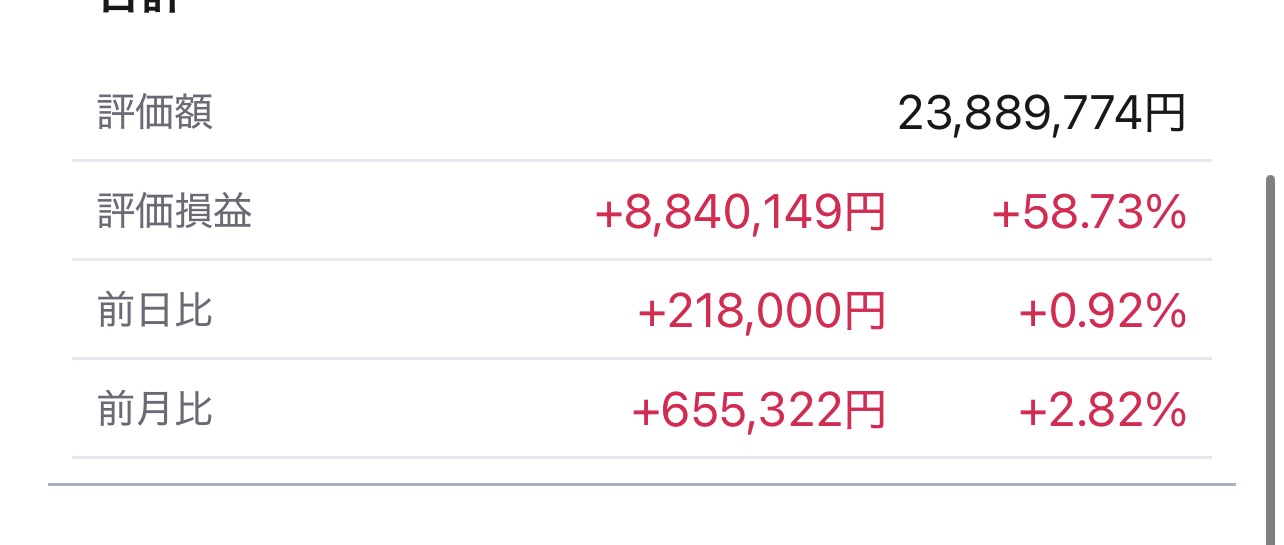Tap the +218,000円 daily change amount
1284x545 pixels.
[x=761, y=312]
